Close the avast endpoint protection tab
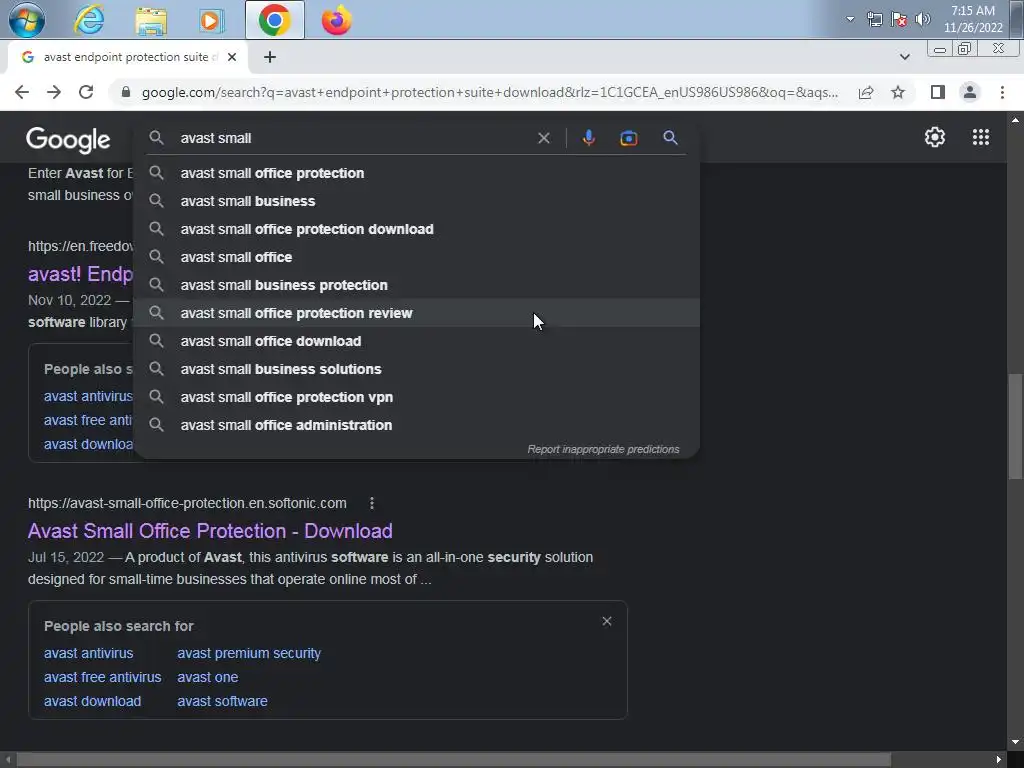Screen dimensions: 1024x768 point(231,57)
